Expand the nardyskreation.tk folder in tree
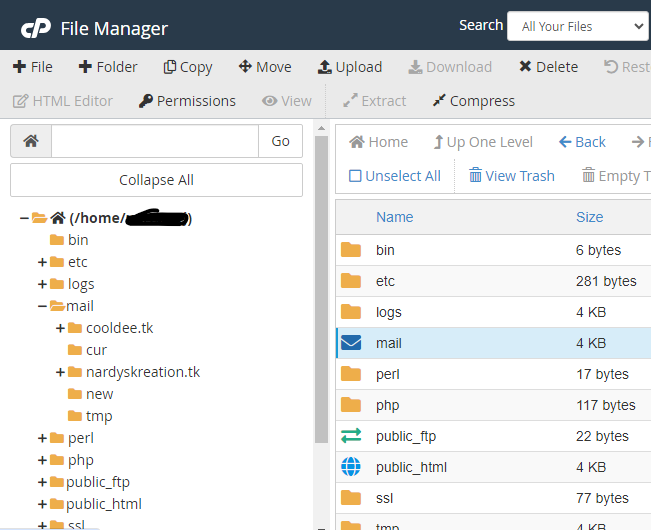The image size is (651, 530). [60, 372]
